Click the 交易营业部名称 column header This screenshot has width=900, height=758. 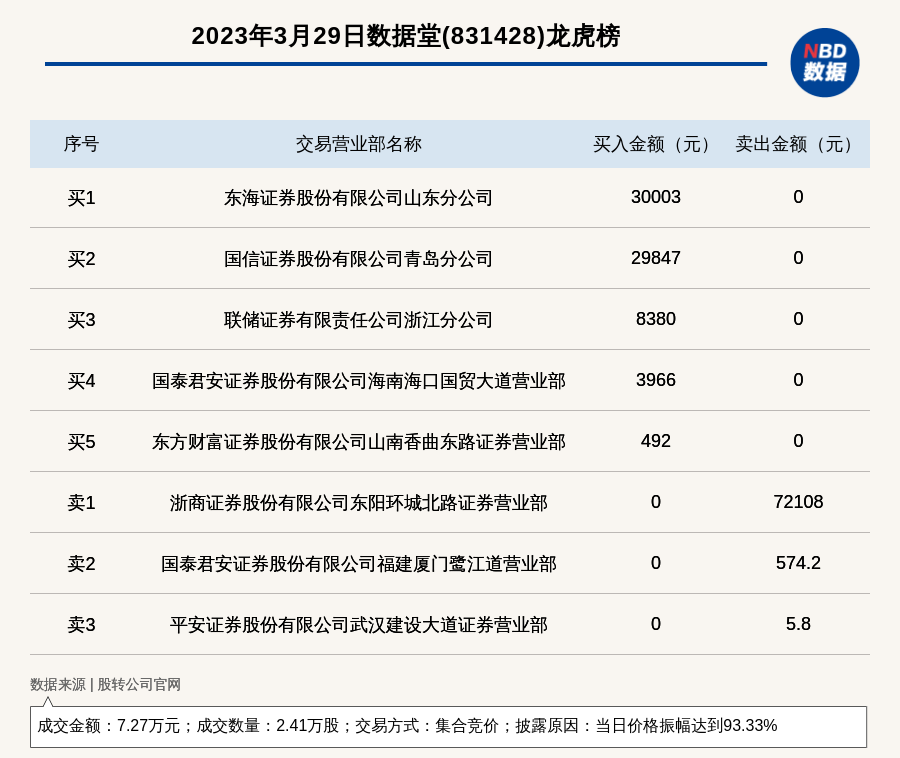click(x=359, y=144)
